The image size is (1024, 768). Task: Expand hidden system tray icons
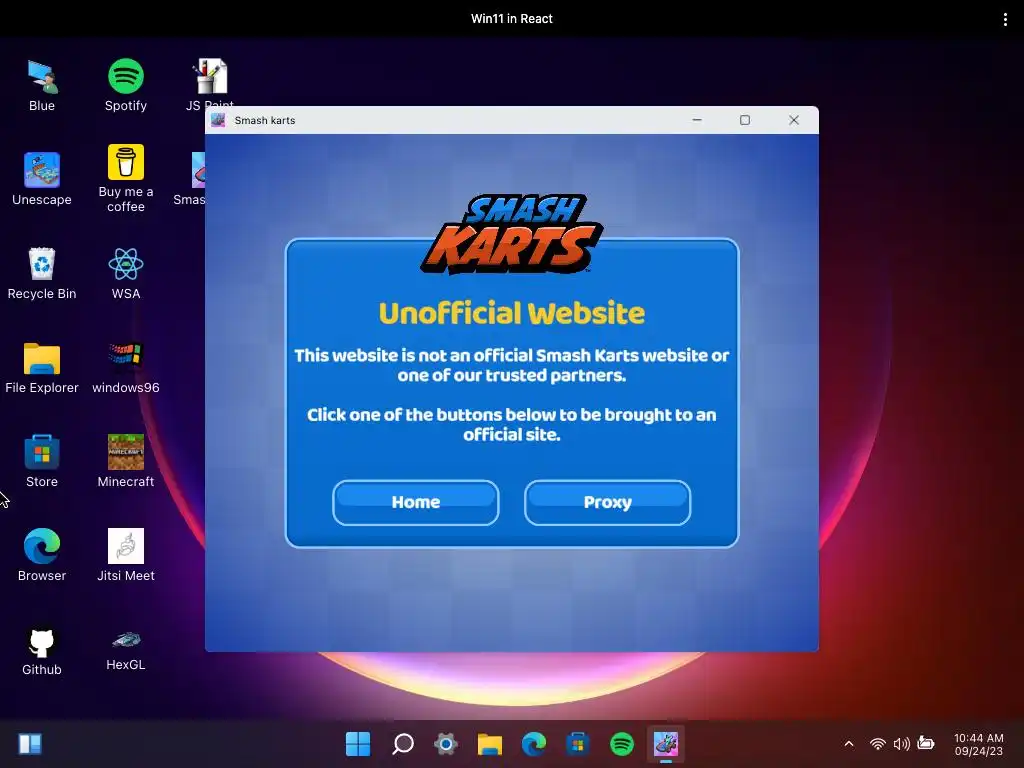click(x=849, y=744)
